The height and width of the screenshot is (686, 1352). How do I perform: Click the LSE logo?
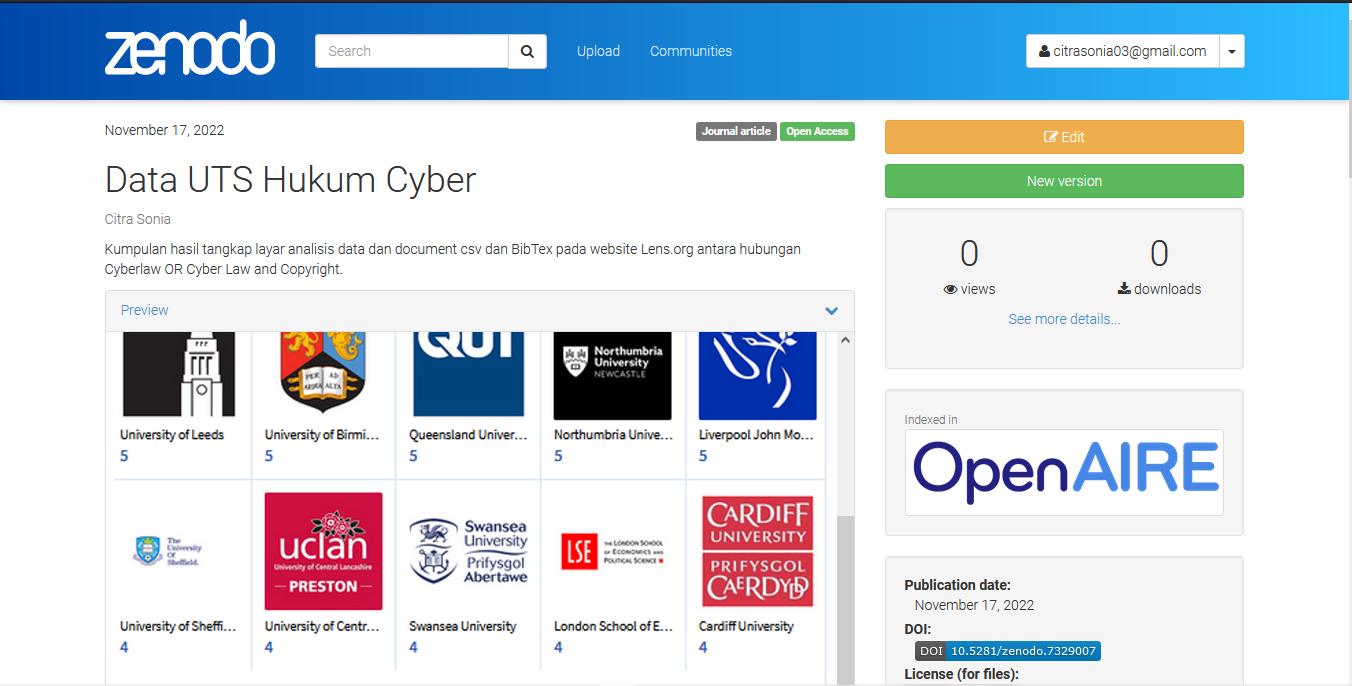(x=613, y=552)
